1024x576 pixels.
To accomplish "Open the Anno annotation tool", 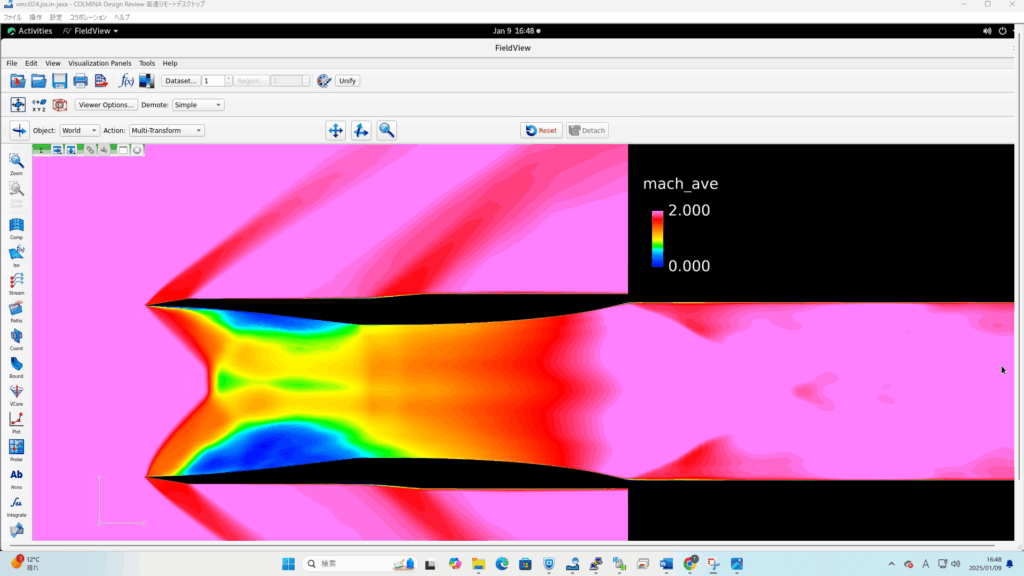I will point(17,476).
